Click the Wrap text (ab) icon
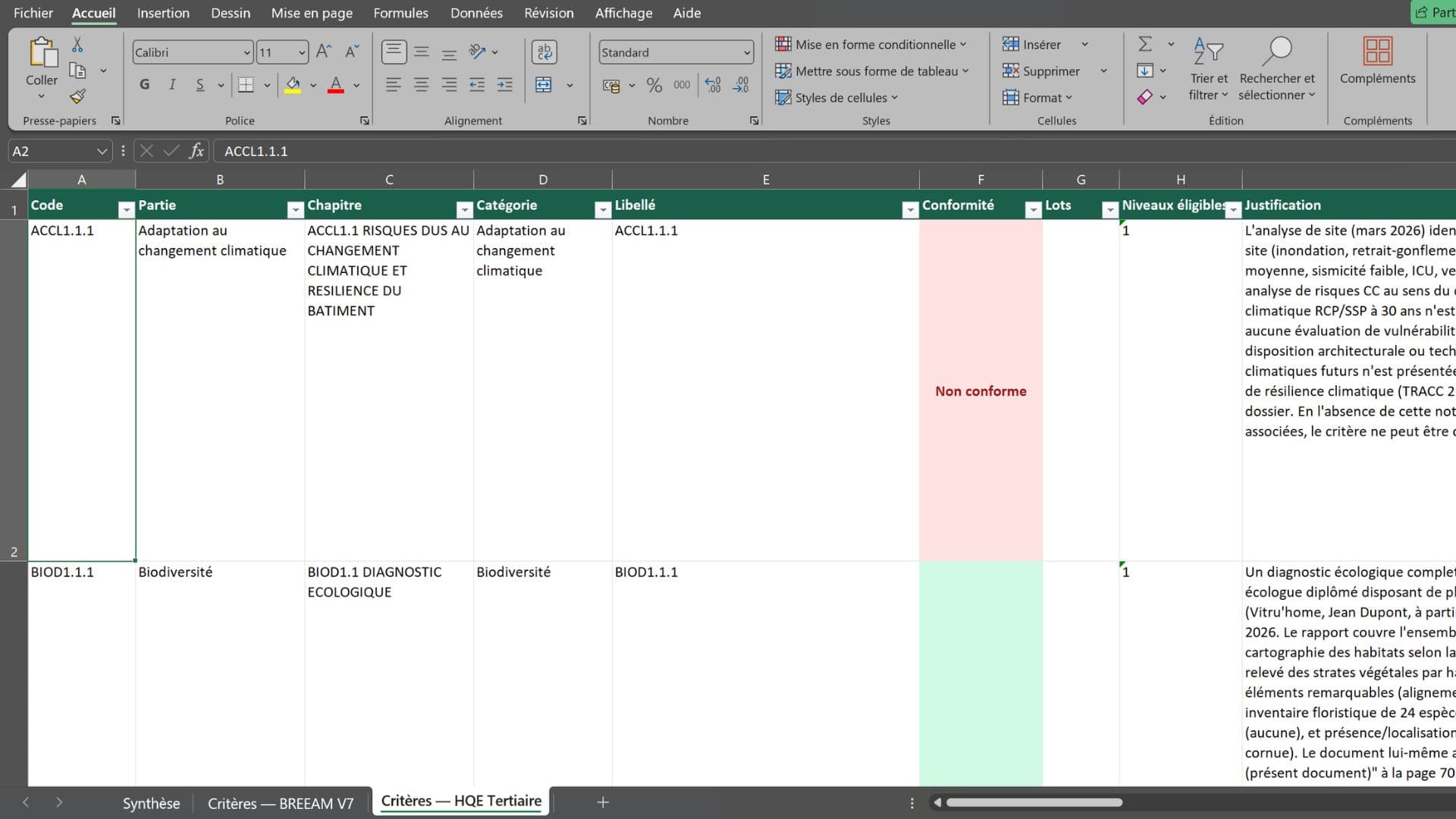The height and width of the screenshot is (819, 1456). coord(544,52)
